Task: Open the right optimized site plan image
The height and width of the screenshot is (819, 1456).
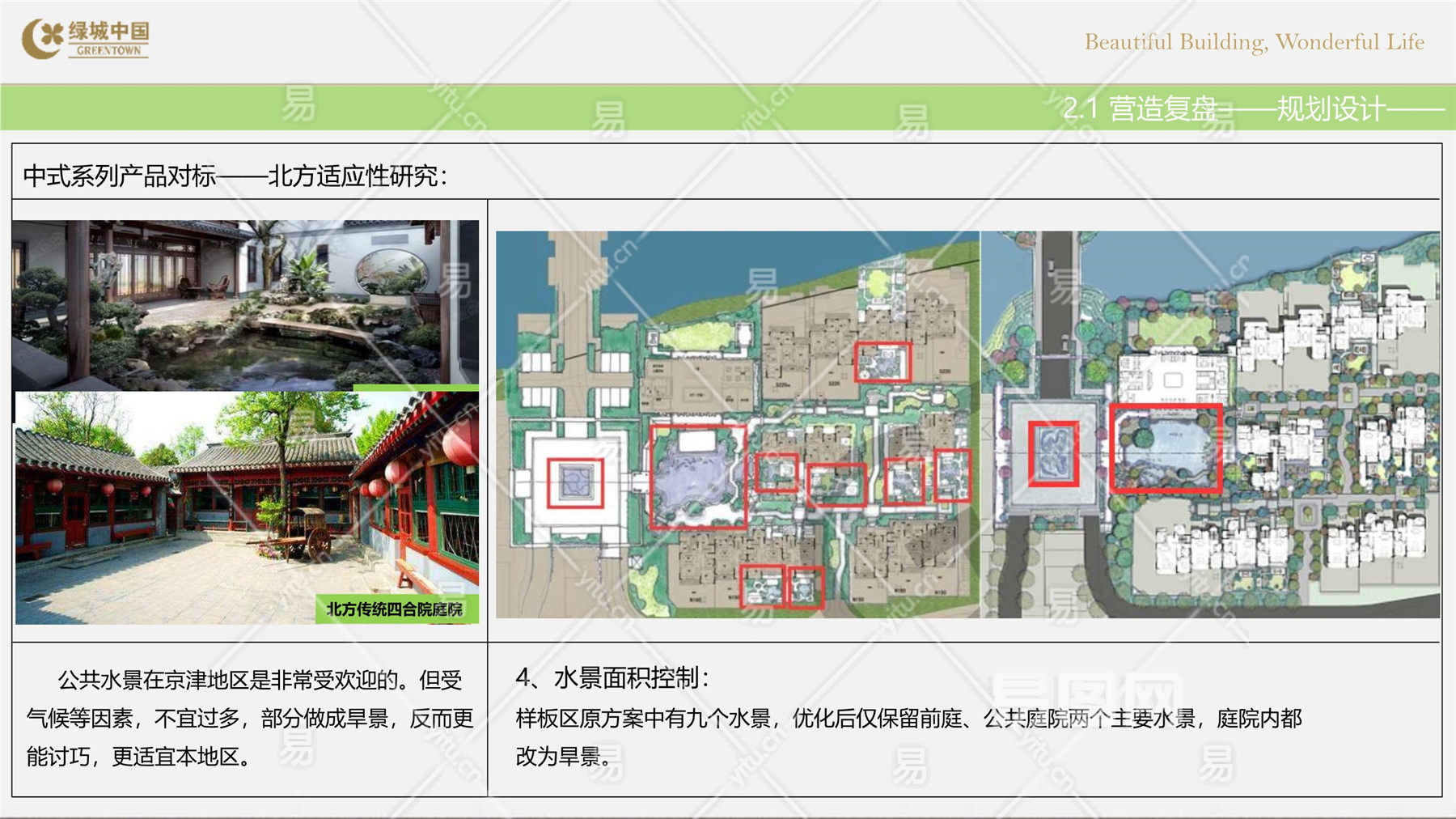Action: 1211,425
